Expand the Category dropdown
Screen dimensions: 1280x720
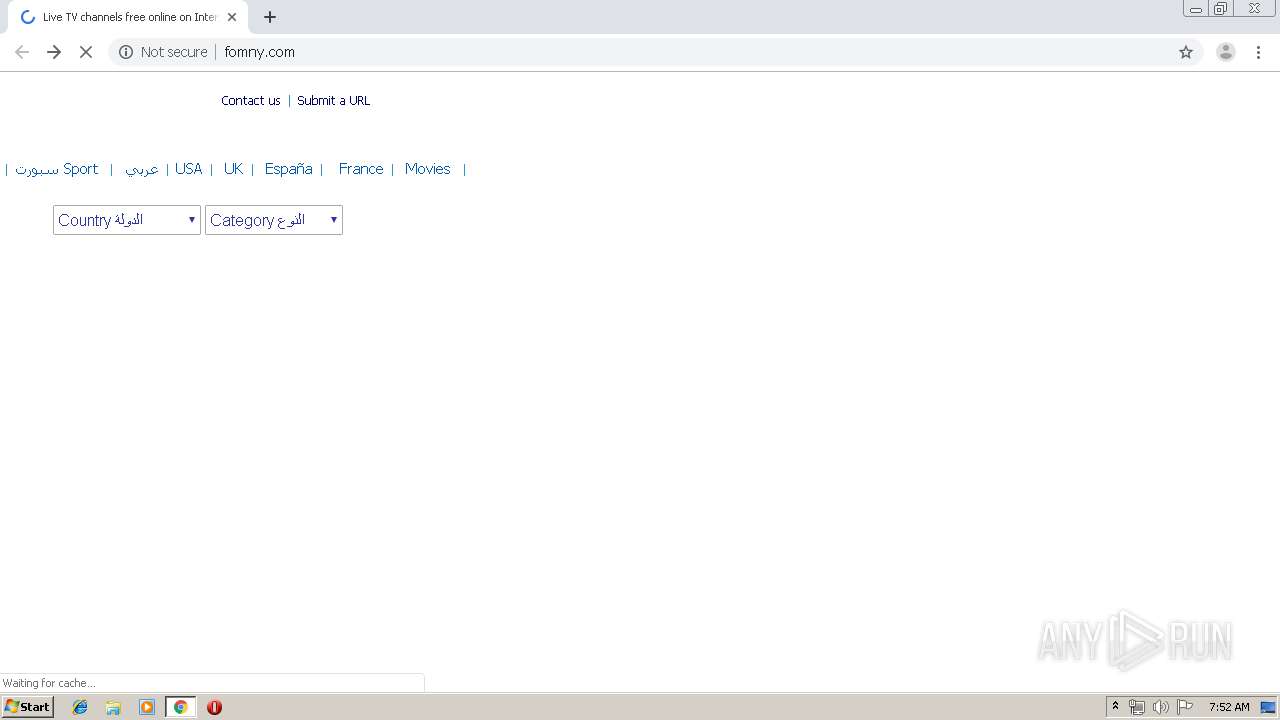[274, 220]
